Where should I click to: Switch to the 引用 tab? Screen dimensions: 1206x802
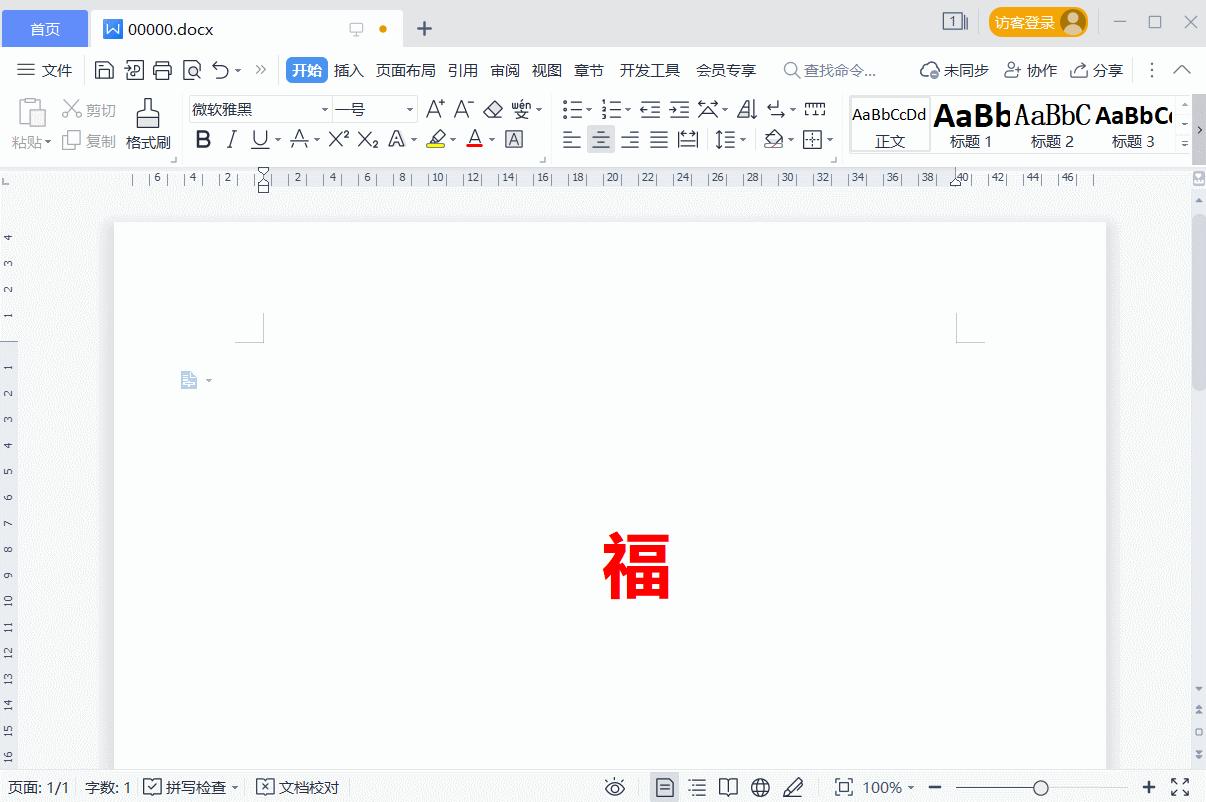pos(463,70)
